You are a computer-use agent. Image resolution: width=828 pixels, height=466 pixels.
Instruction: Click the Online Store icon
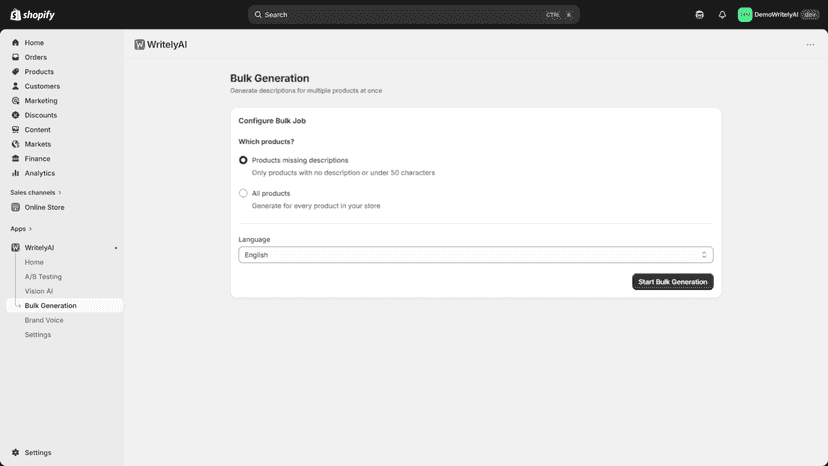pos(15,207)
